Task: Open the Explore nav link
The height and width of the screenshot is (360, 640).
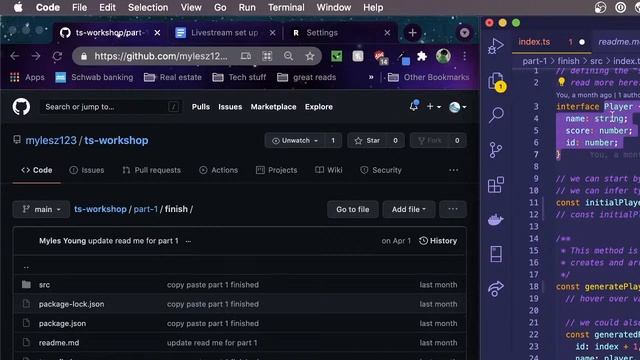Action: pyautogui.click(x=319, y=107)
